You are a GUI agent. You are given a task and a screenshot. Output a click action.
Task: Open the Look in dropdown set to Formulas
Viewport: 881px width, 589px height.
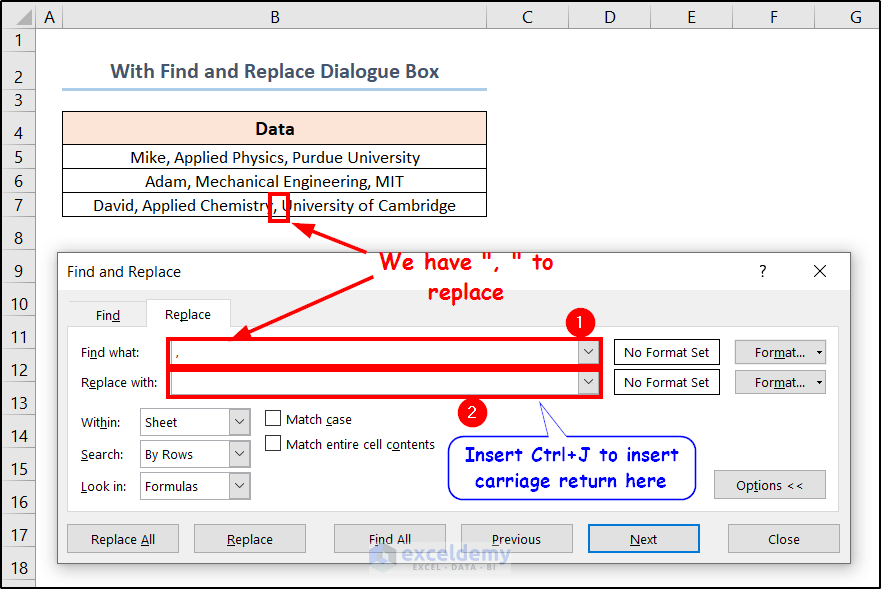239,486
